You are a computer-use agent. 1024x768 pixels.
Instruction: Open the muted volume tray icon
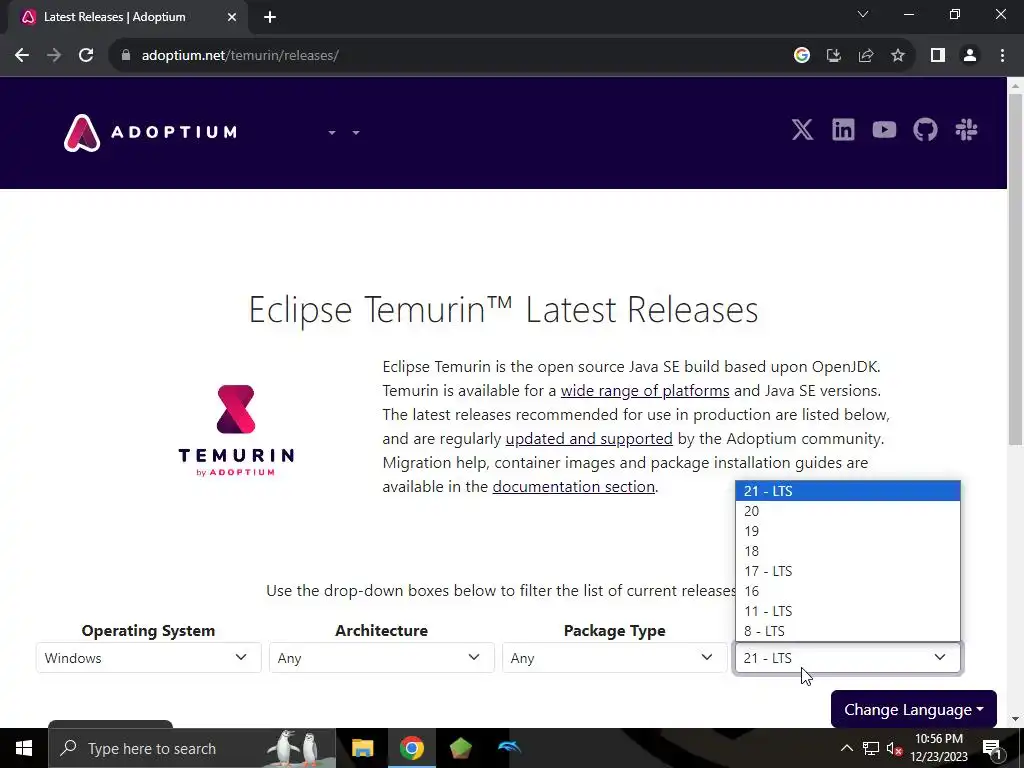pyautogui.click(x=894, y=748)
